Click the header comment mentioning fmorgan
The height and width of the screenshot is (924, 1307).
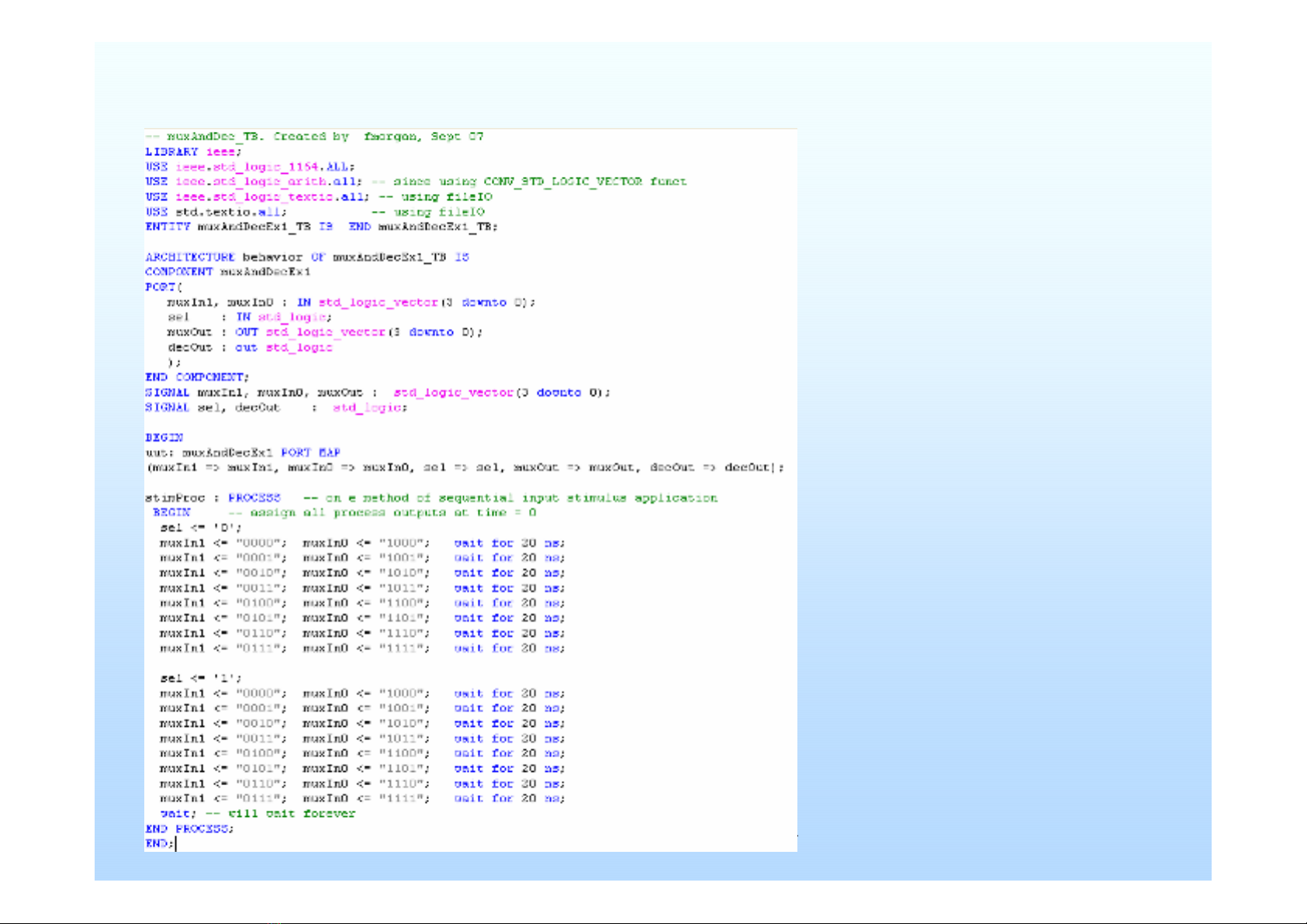tap(314, 137)
